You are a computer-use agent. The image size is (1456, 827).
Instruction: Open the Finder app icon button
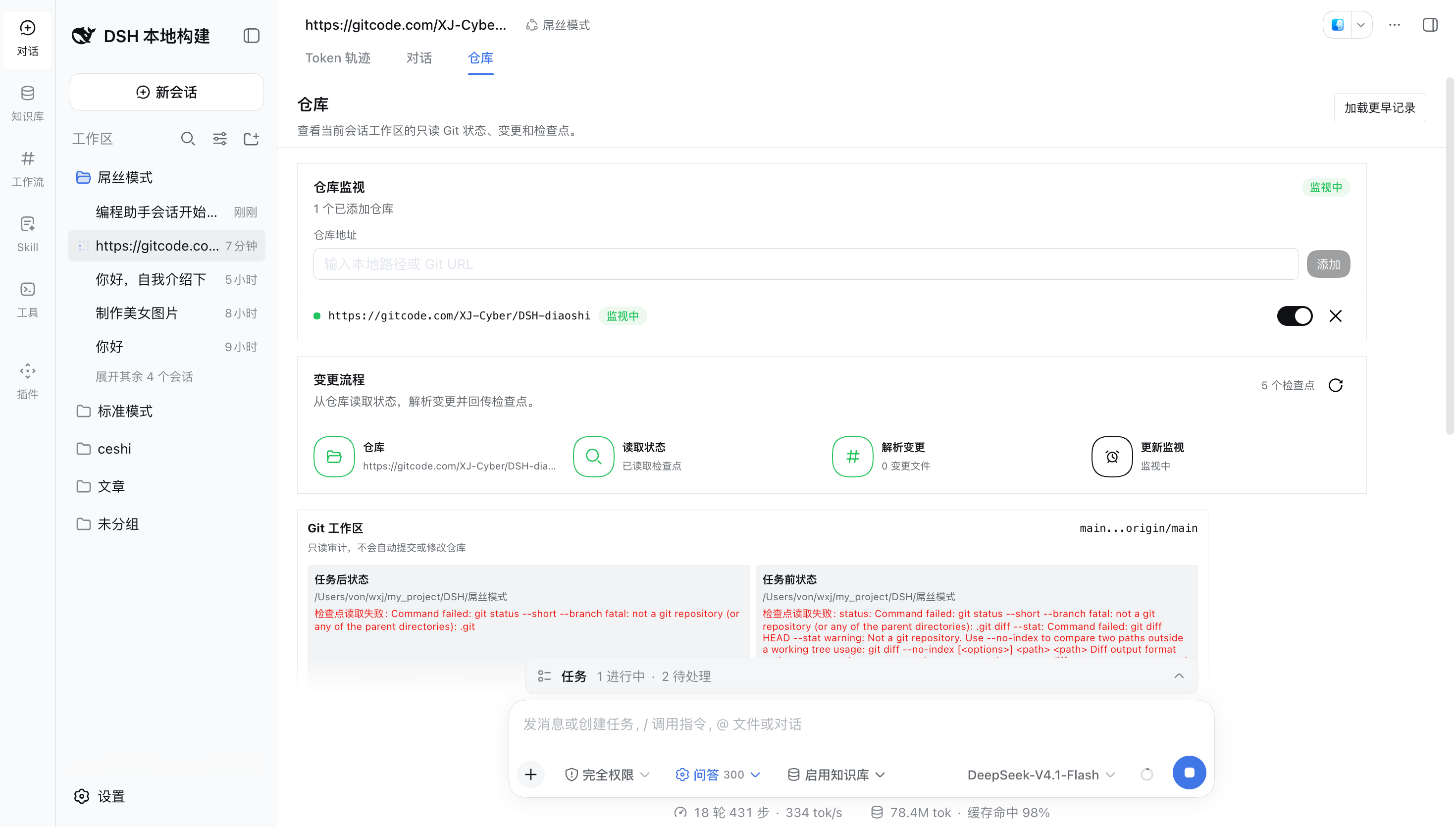point(1337,25)
